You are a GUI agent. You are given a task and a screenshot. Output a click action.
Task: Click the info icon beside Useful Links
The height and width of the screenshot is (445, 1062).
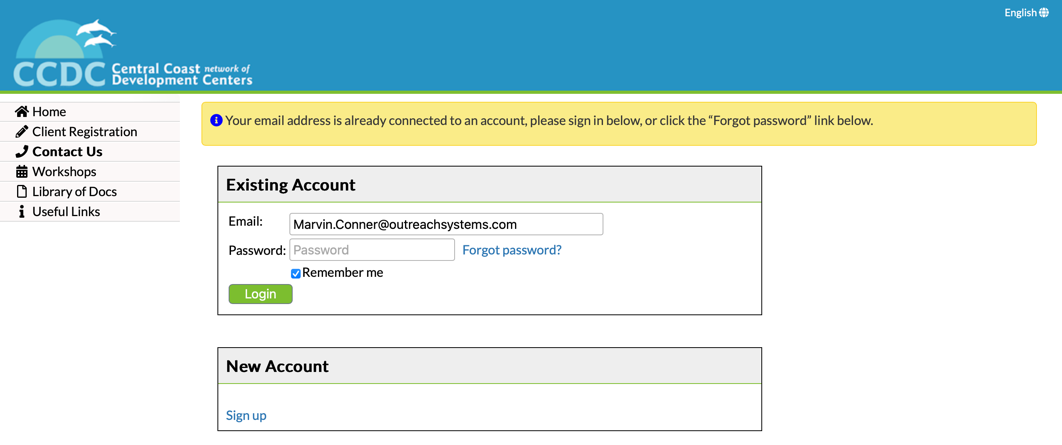tap(21, 212)
